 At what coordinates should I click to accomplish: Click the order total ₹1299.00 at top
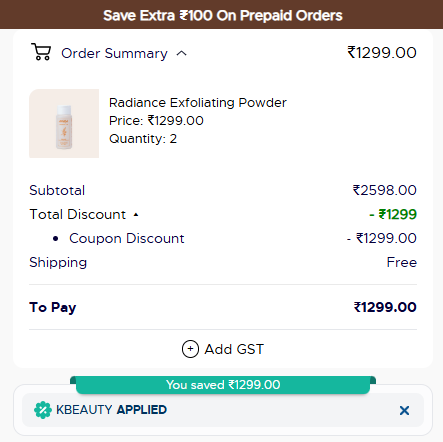coord(382,53)
